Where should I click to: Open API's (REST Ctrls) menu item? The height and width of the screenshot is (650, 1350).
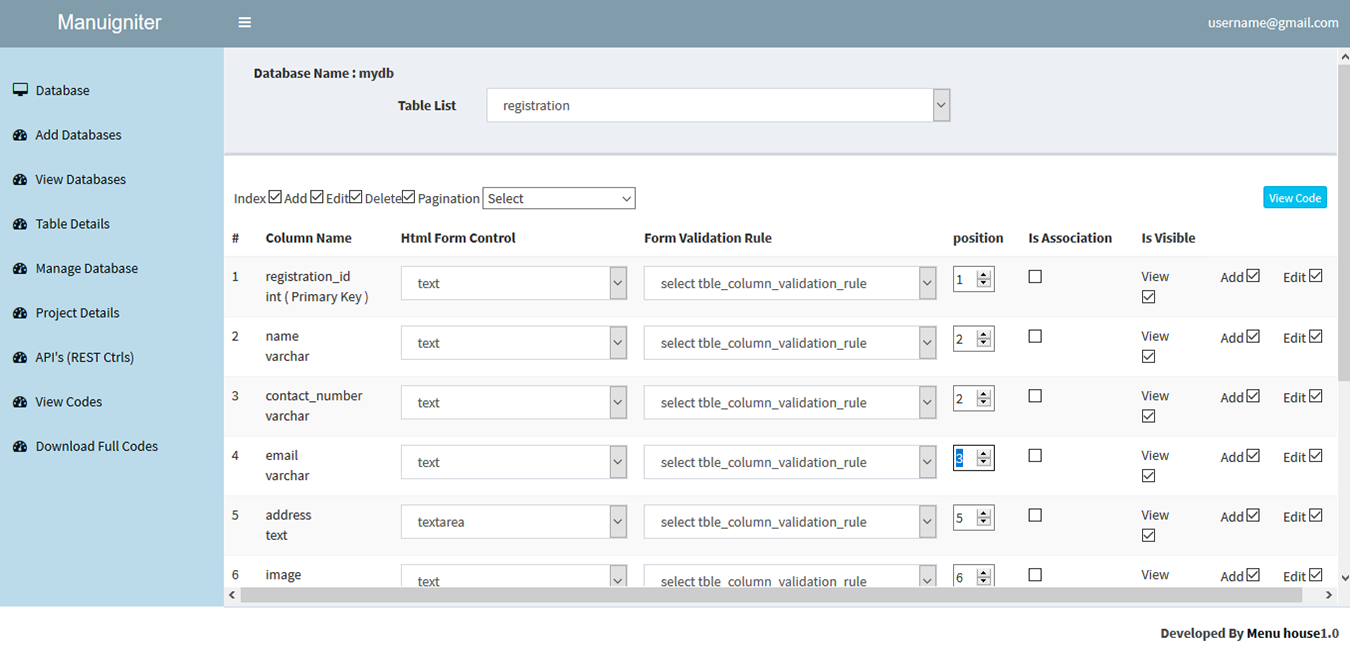(x=84, y=357)
